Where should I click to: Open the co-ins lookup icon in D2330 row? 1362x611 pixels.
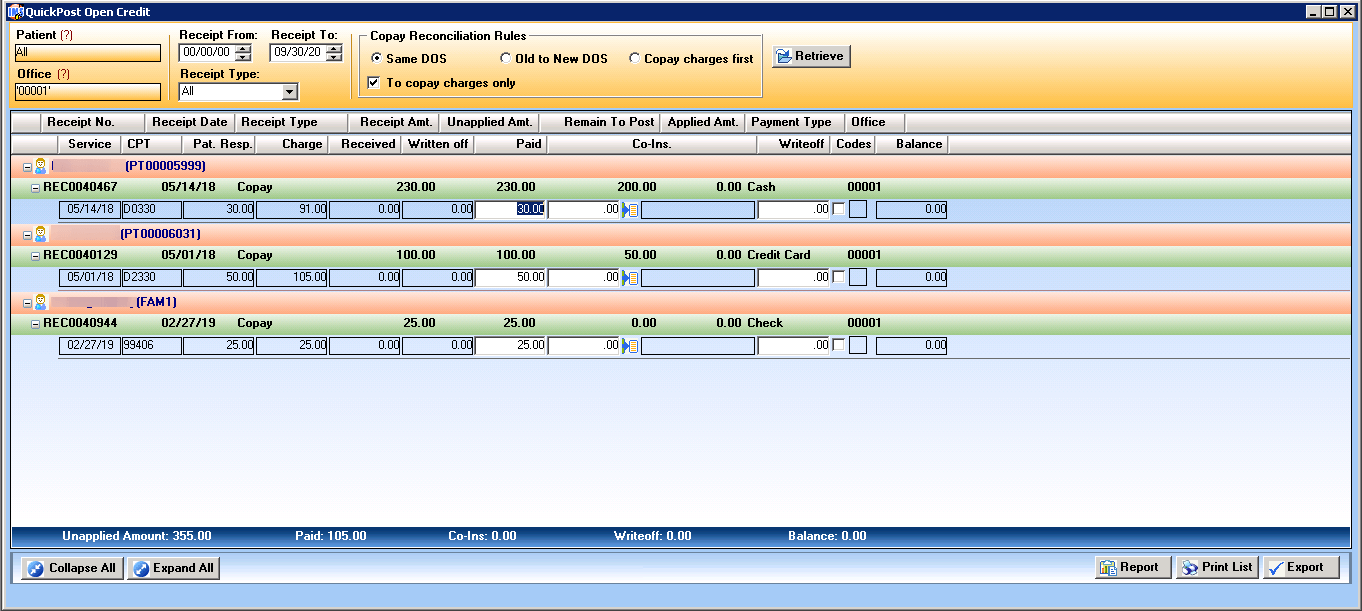click(x=630, y=278)
